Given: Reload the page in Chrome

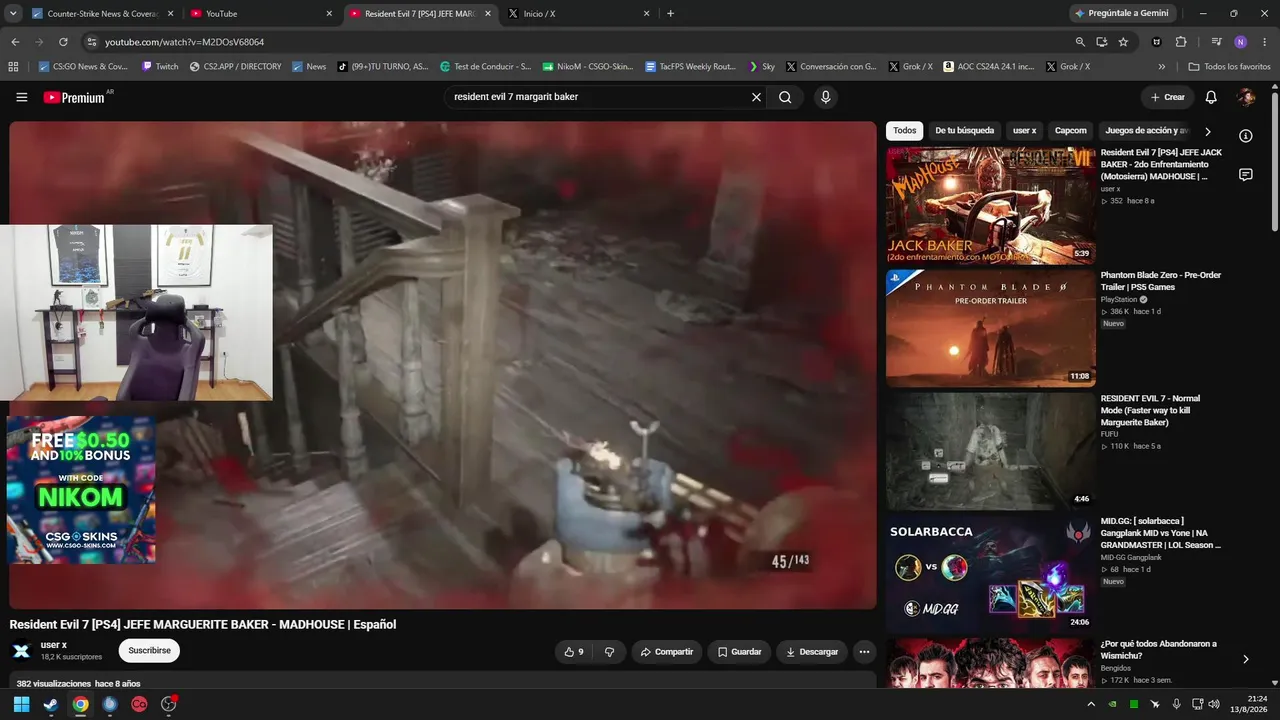Looking at the screenshot, I should click(x=63, y=42).
